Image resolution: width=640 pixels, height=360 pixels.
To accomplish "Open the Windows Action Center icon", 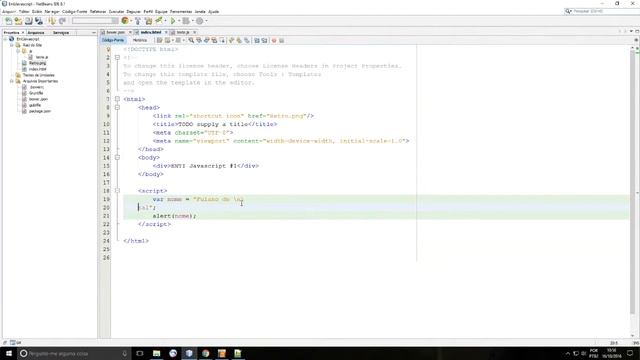I will tap(630, 353).
